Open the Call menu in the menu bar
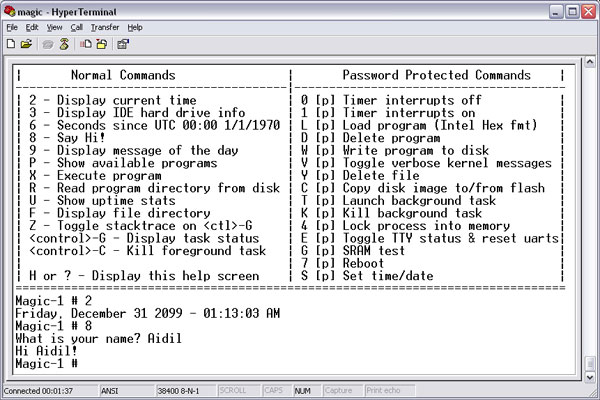600x400 pixels. 76,27
